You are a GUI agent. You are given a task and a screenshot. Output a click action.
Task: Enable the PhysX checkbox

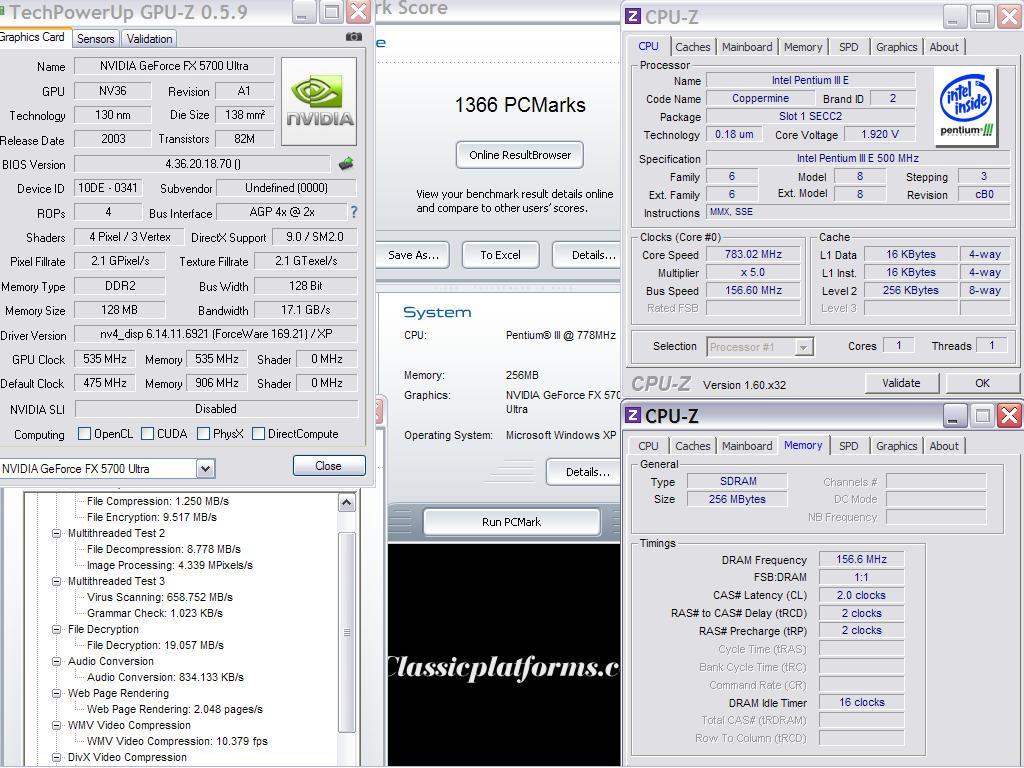point(203,434)
